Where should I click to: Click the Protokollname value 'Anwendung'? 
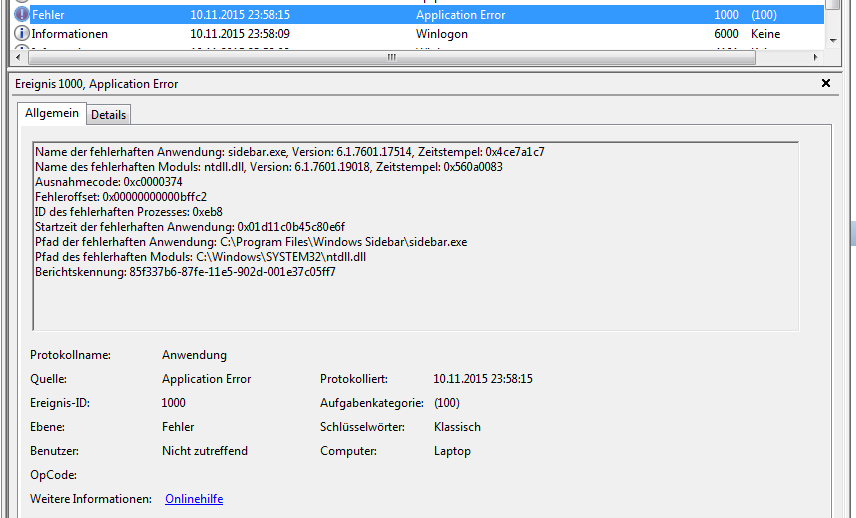(x=194, y=355)
